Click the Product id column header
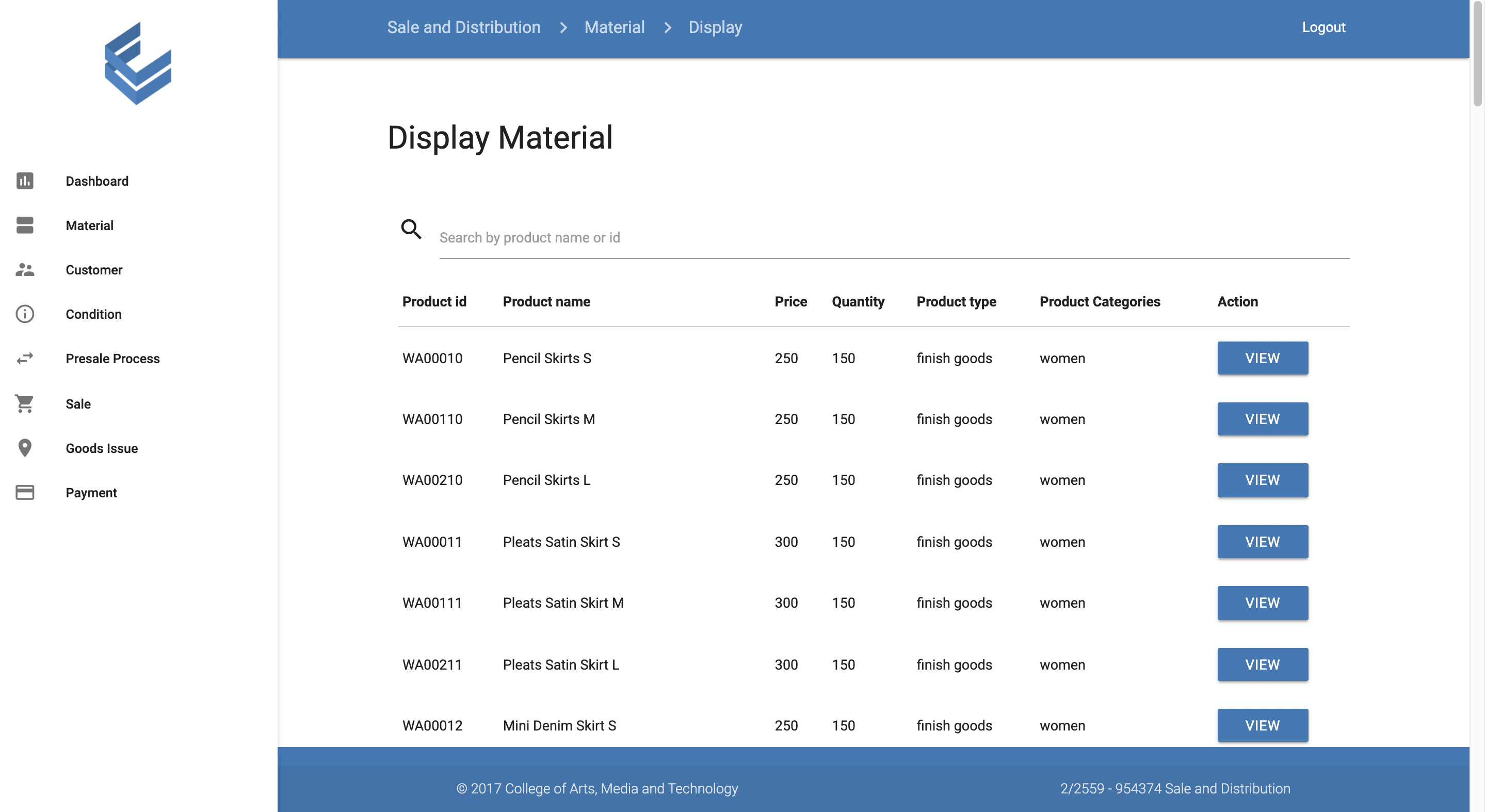Image resolution: width=1485 pixels, height=812 pixels. coord(434,301)
